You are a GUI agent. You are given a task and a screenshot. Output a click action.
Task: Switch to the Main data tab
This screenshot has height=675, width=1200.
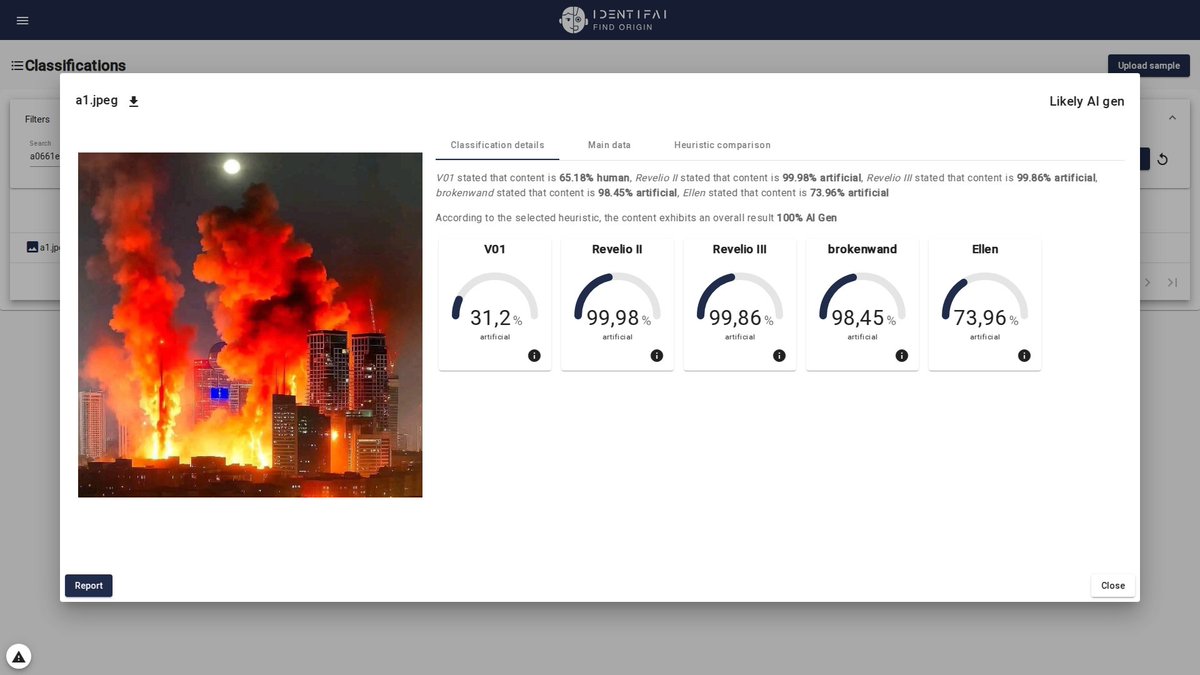(x=609, y=144)
